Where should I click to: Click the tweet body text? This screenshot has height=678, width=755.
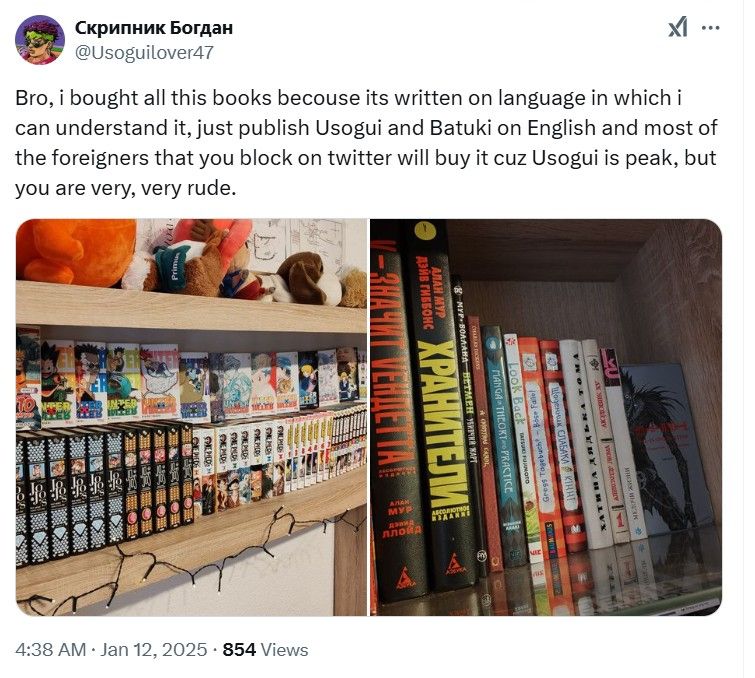coord(366,143)
